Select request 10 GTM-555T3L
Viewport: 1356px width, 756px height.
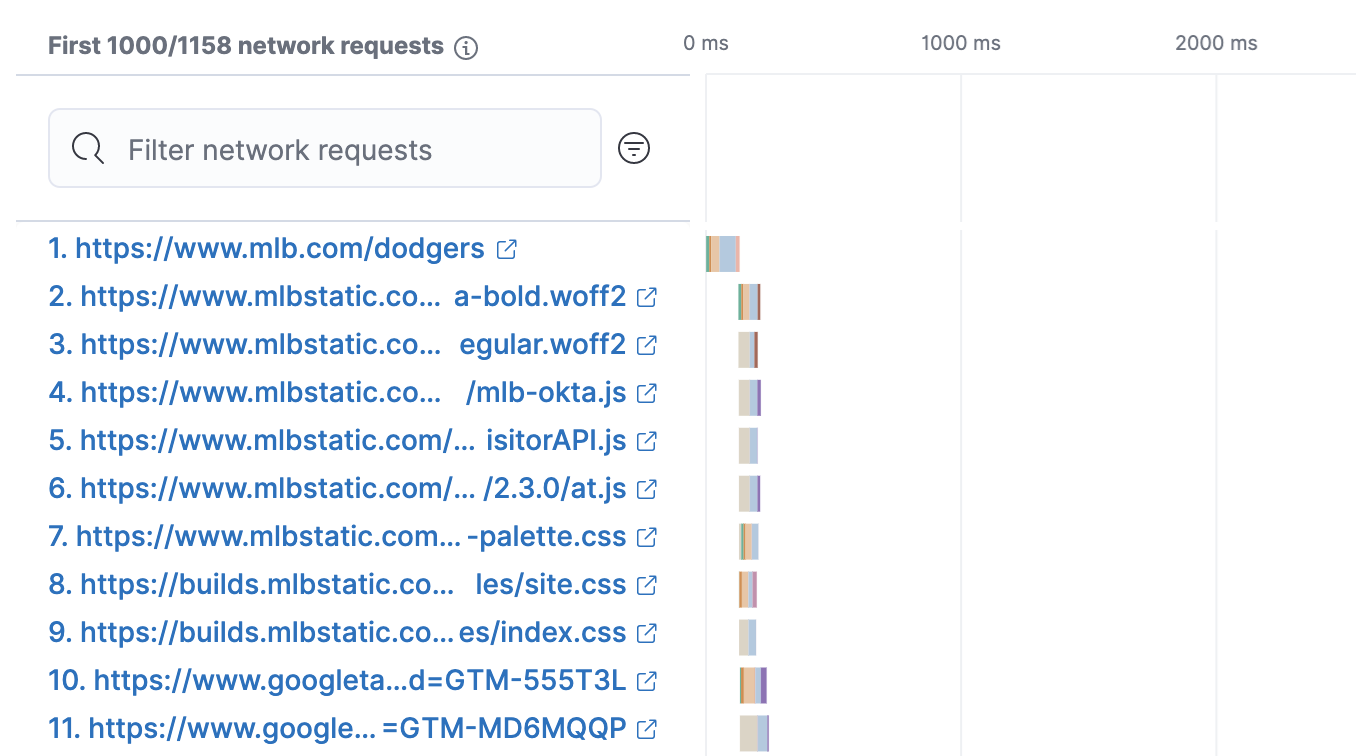tap(337, 681)
